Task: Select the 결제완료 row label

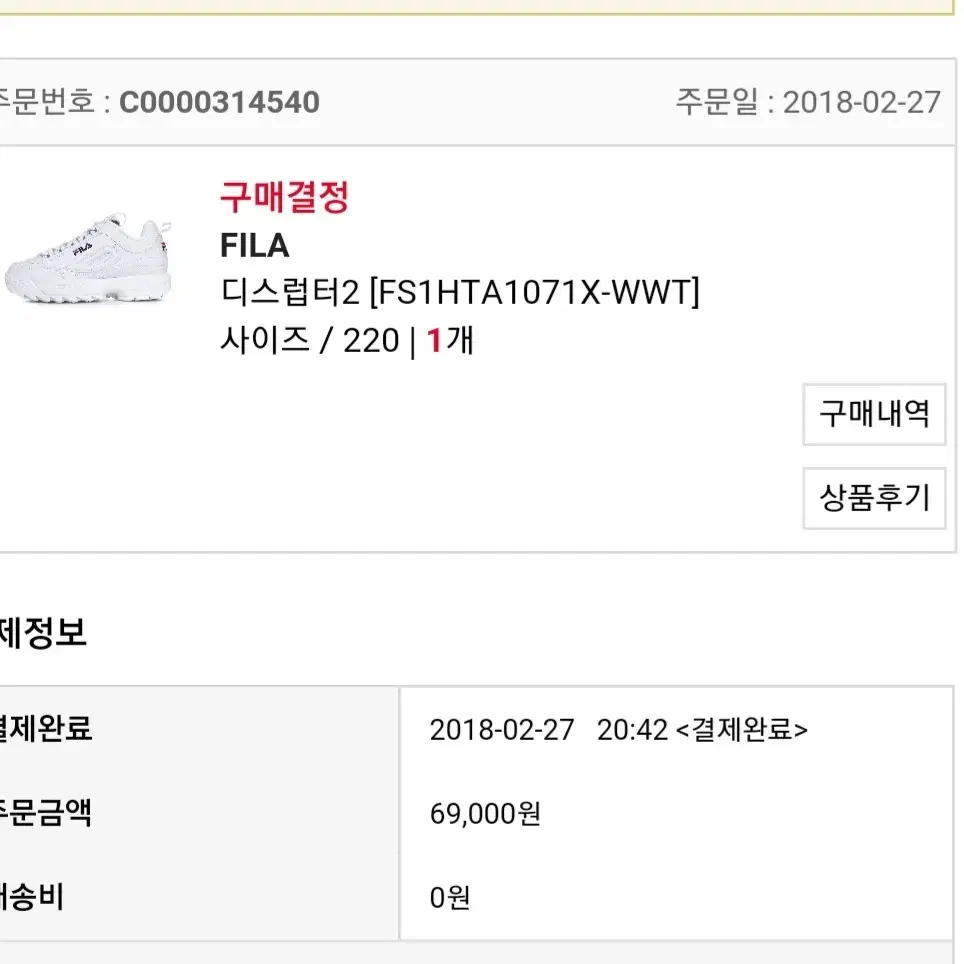Action: pos(45,729)
